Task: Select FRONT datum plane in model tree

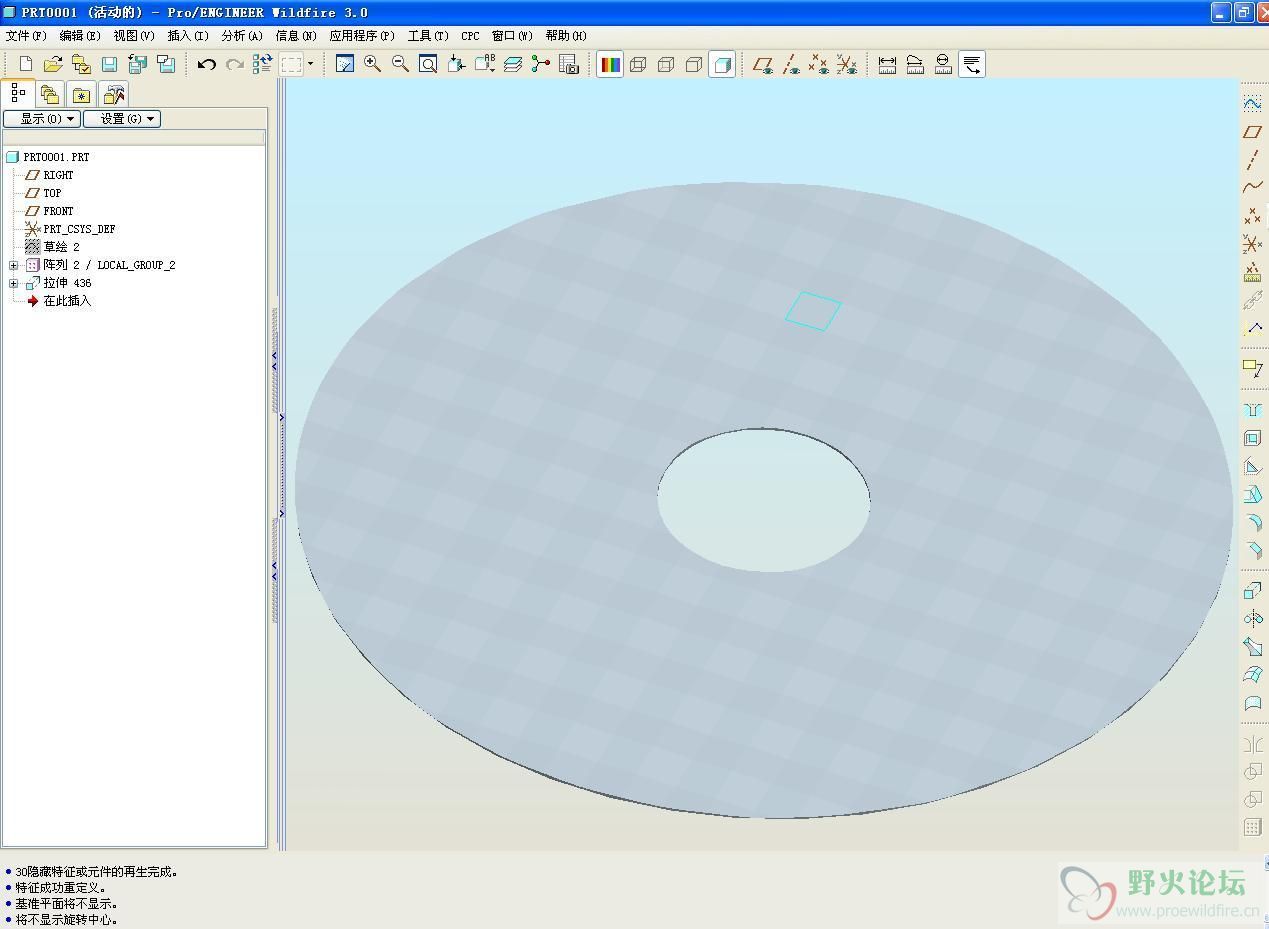Action: (x=58, y=211)
